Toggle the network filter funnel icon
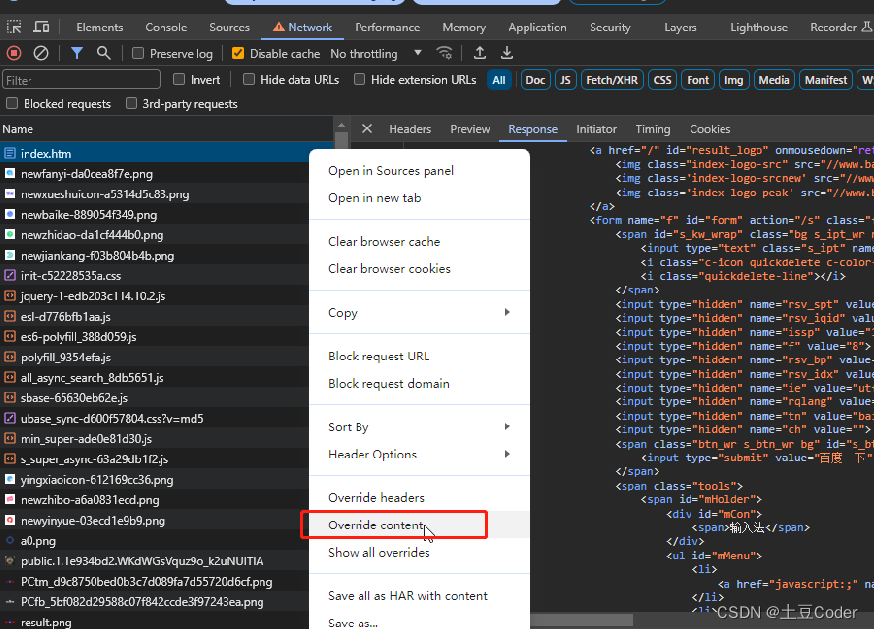The width and height of the screenshot is (874, 629). [77, 53]
